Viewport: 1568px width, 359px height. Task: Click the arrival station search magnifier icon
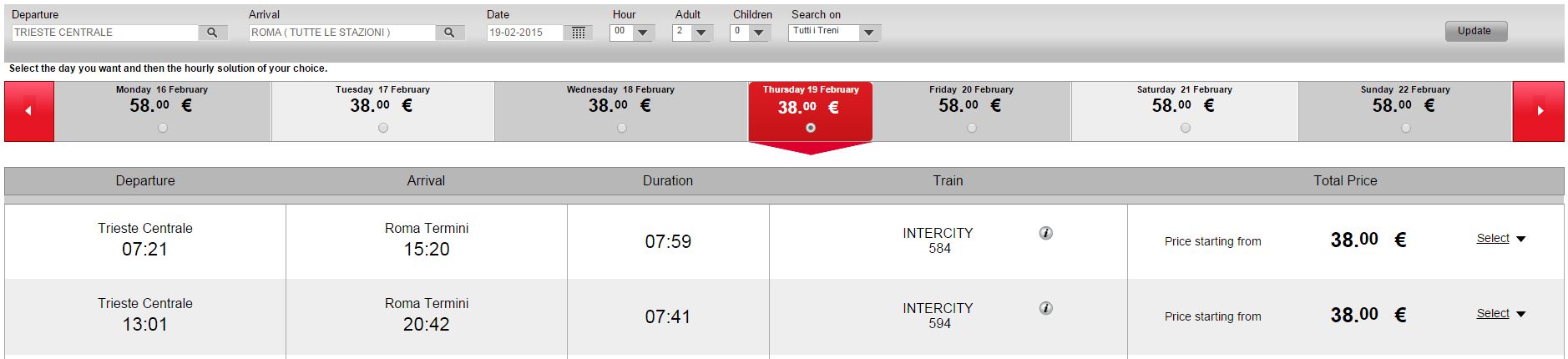pyautogui.click(x=449, y=33)
